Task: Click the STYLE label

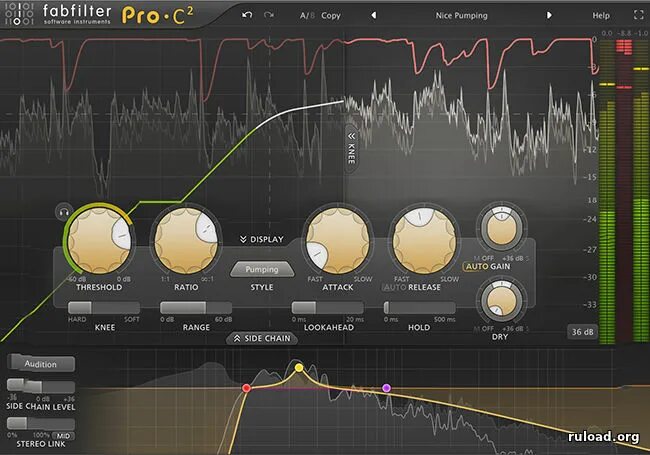Action: click(262, 287)
